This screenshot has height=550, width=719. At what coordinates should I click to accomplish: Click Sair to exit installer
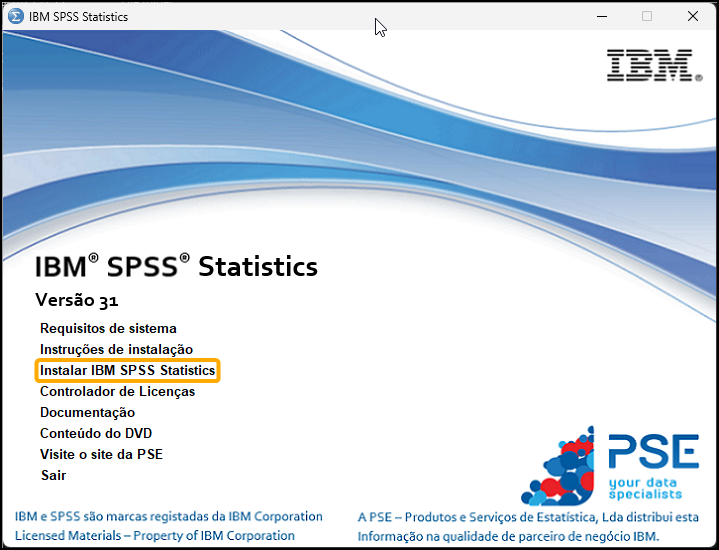(53, 475)
